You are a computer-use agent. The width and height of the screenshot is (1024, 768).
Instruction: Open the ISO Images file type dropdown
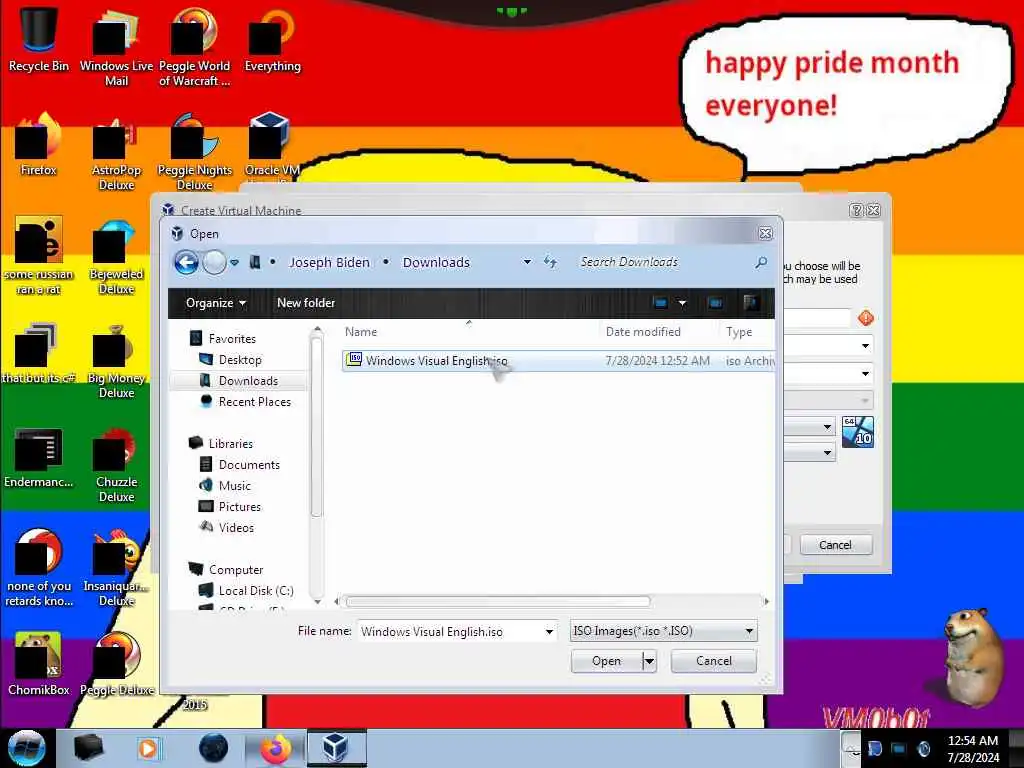tap(664, 632)
